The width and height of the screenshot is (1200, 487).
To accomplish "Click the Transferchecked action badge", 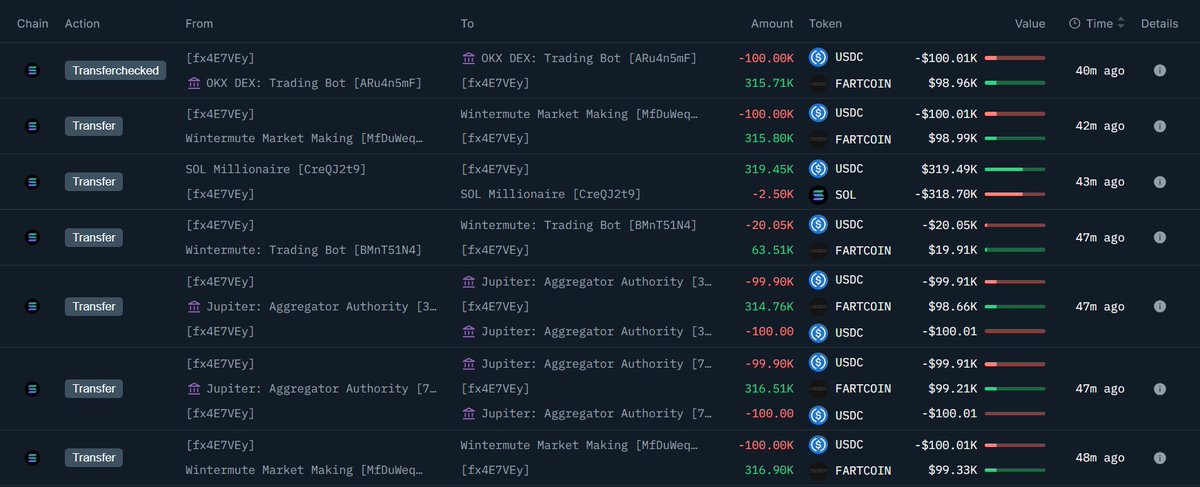I will tap(116, 71).
